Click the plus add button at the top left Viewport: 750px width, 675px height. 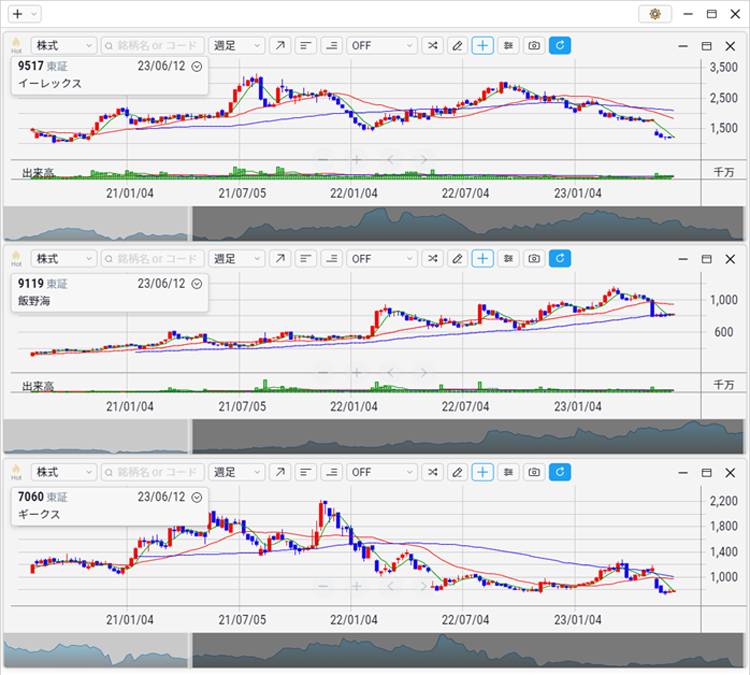[x=16, y=14]
